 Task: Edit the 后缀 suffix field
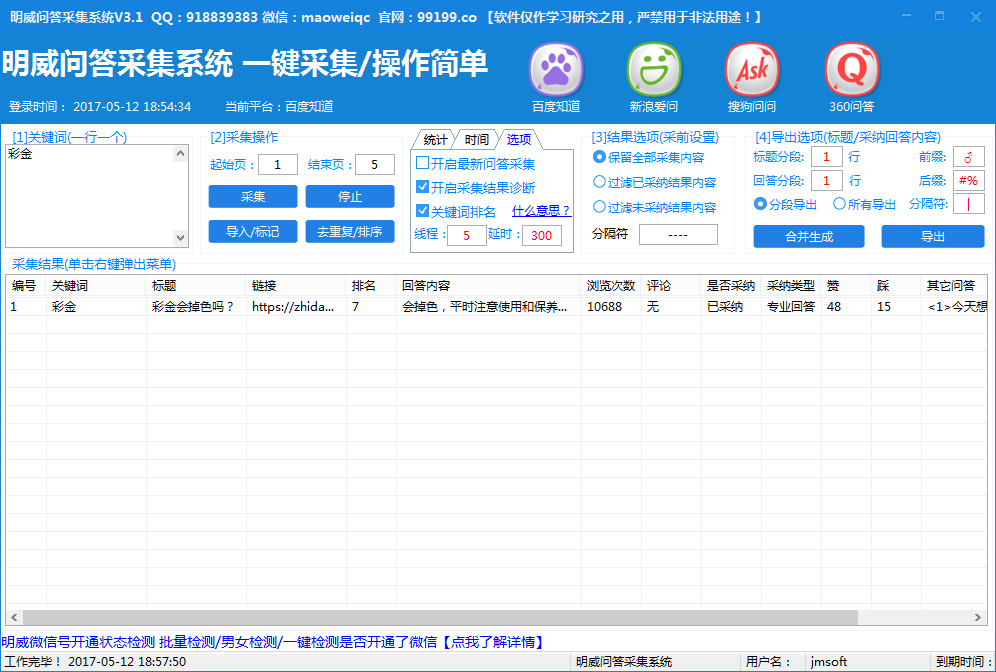969,180
